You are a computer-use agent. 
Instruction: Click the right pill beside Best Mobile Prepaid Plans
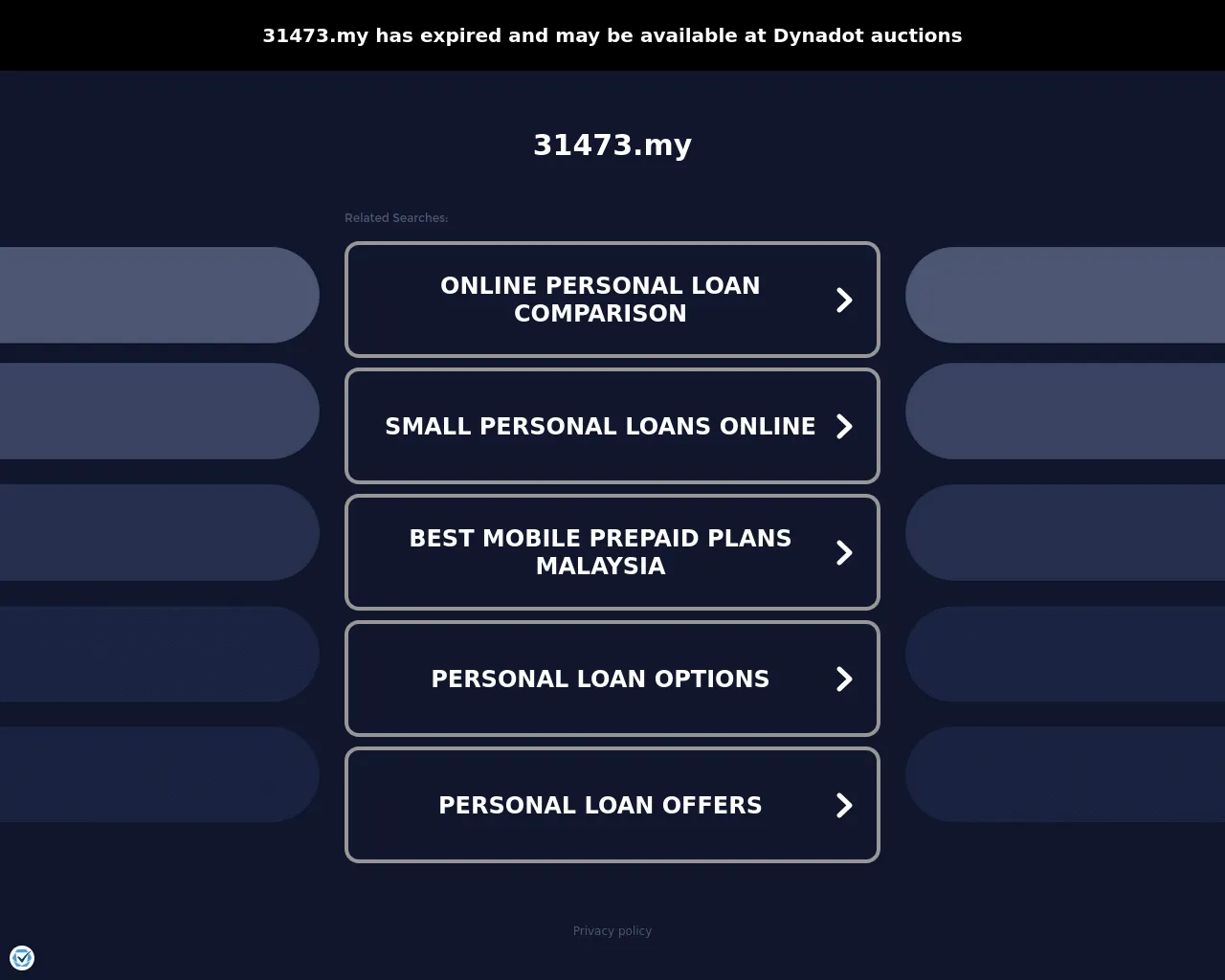click(1065, 532)
